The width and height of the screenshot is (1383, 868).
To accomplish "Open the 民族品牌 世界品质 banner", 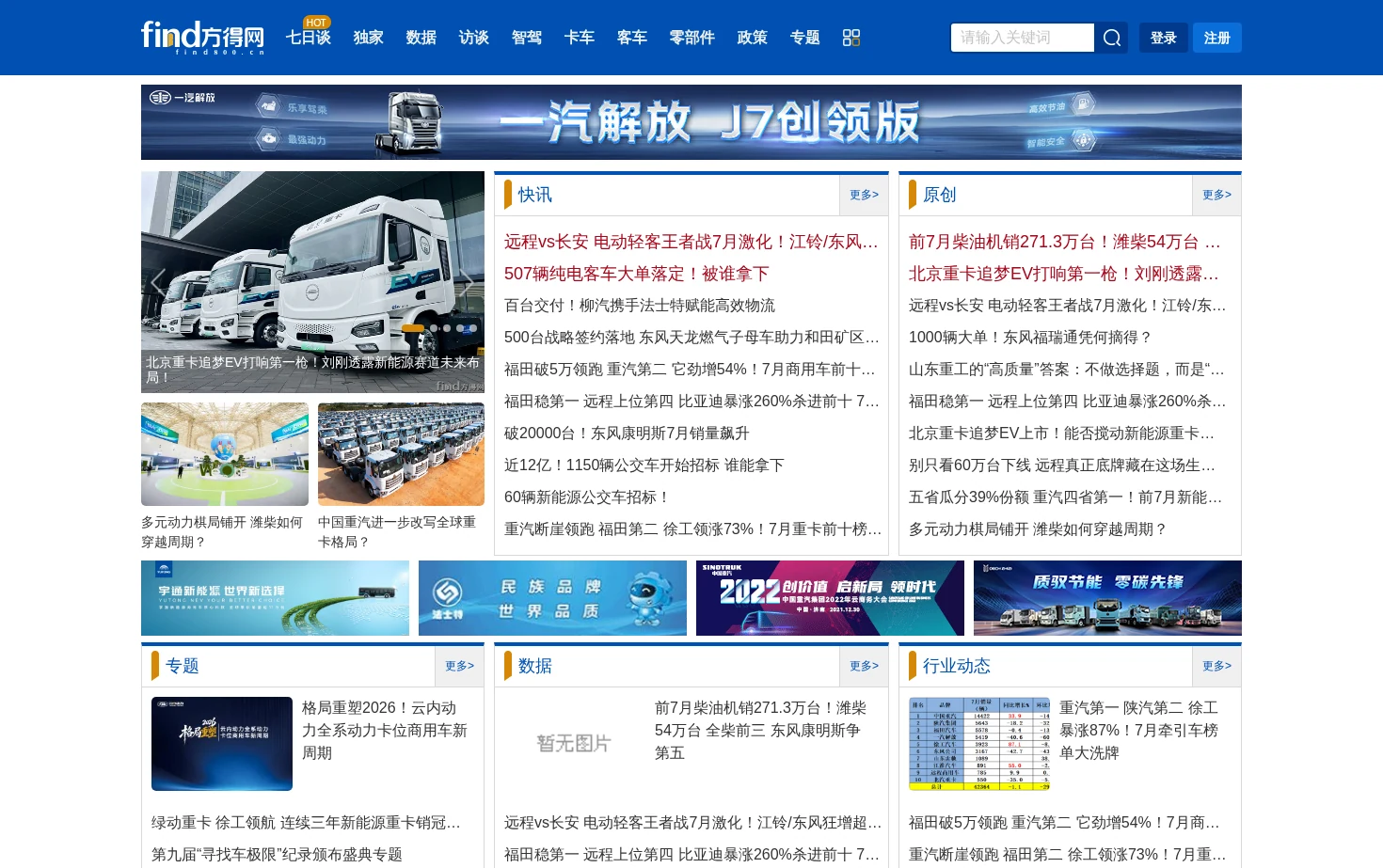I will coord(552,598).
